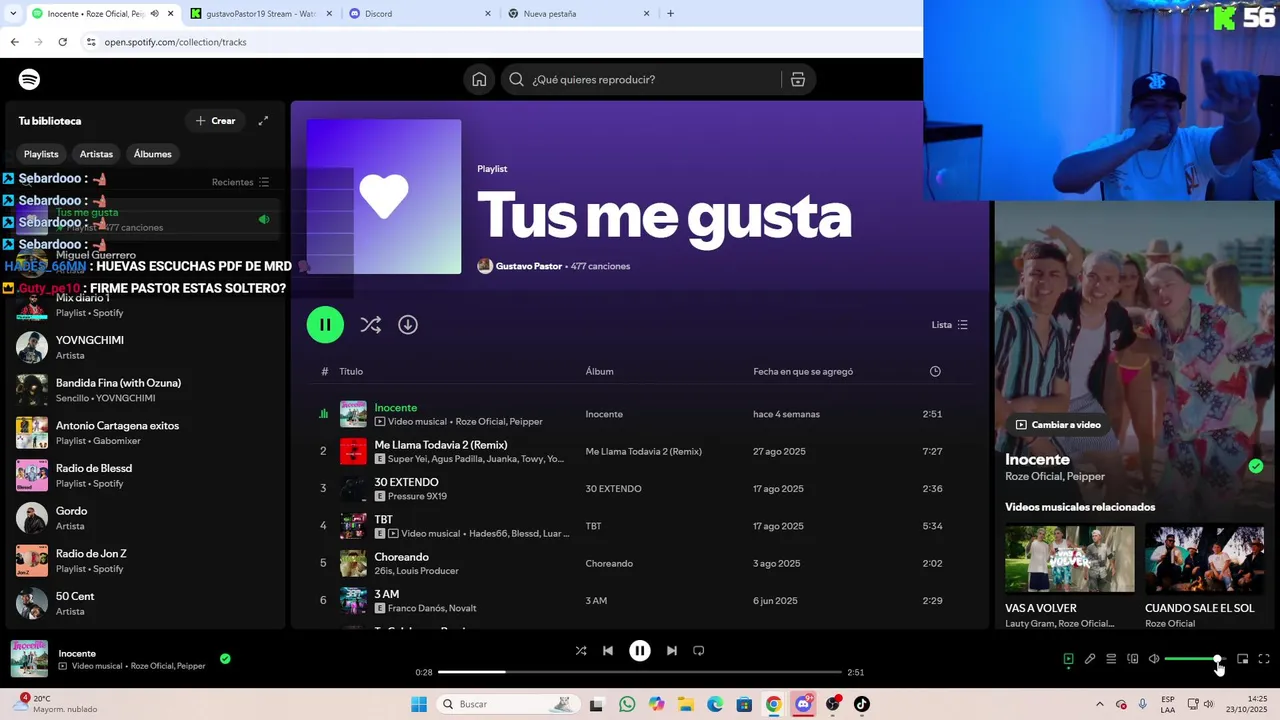Open the Browse icon in search bar
The width and height of the screenshot is (1280, 720).
798,80
